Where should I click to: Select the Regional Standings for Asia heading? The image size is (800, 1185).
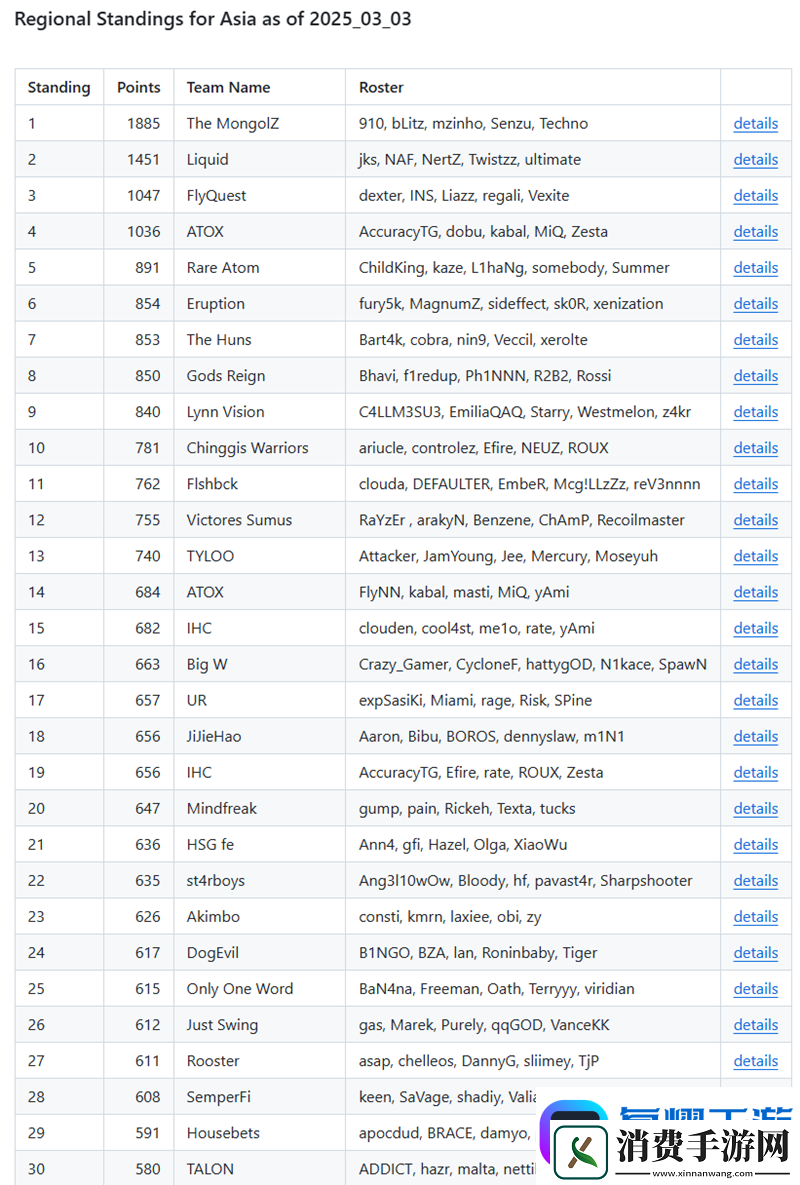pos(213,19)
